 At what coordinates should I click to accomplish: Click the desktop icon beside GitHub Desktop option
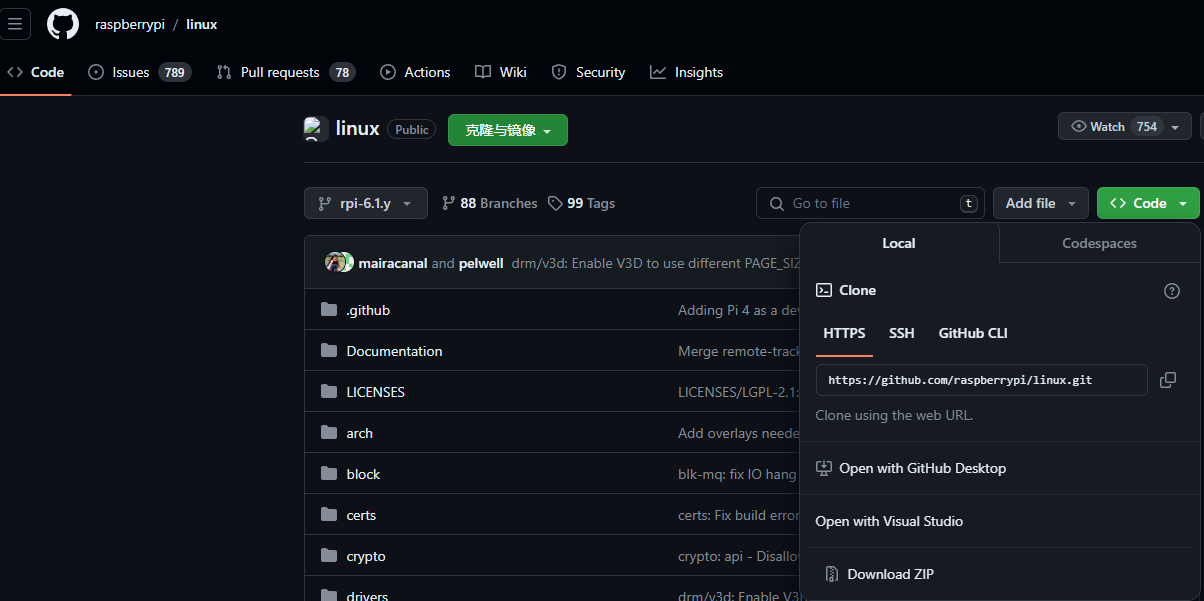click(x=824, y=468)
